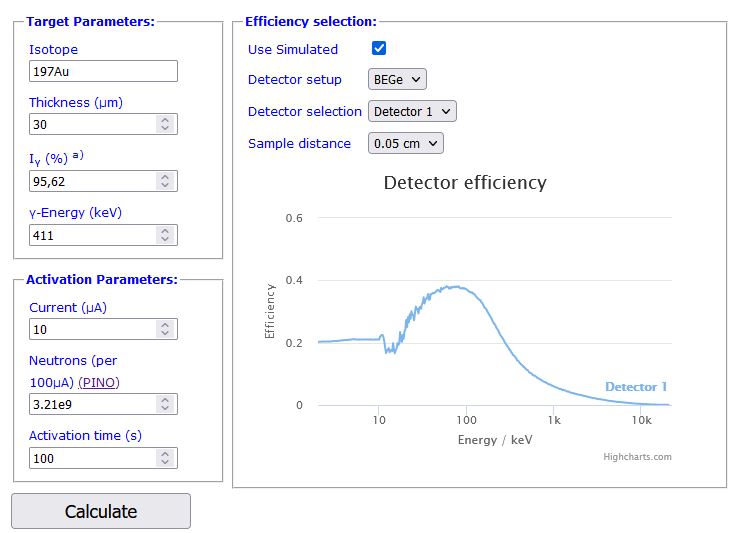This screenshot has width=741, height=533.
Task: Open the Sample distance dropdown
Action: tap(405, 143)
